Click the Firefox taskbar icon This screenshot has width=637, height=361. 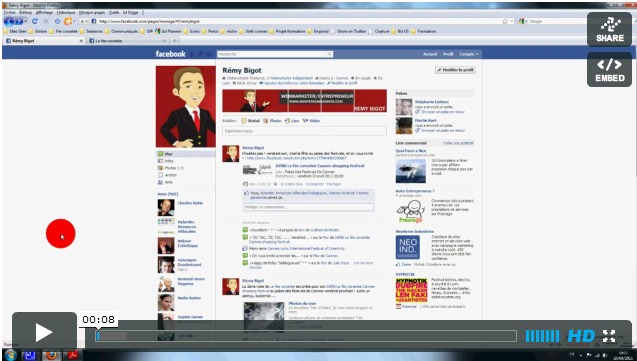51,355
